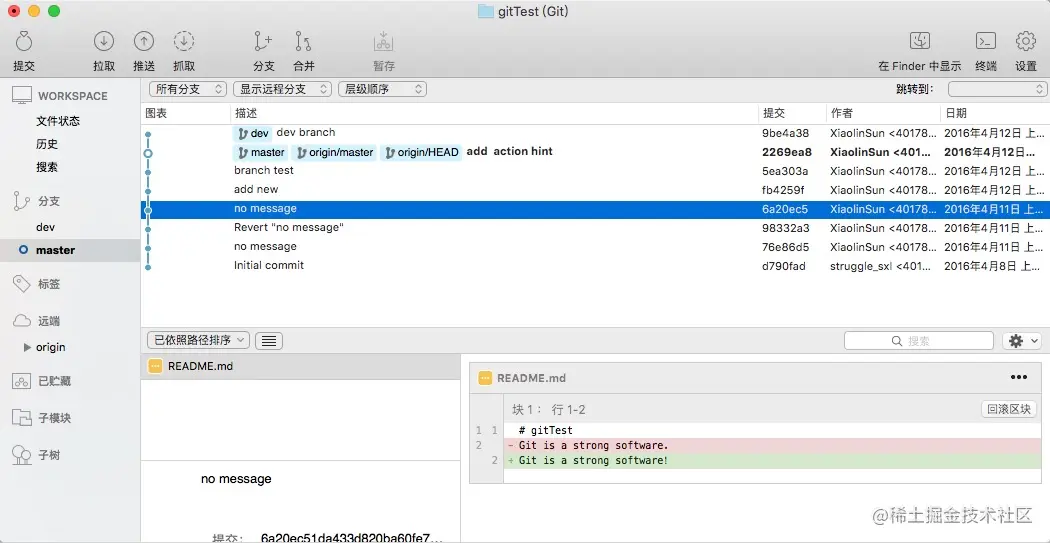Click the master branch label badge
This screenshot has width=1050, height=543.
pyautogui.click(x=261, y=153)
